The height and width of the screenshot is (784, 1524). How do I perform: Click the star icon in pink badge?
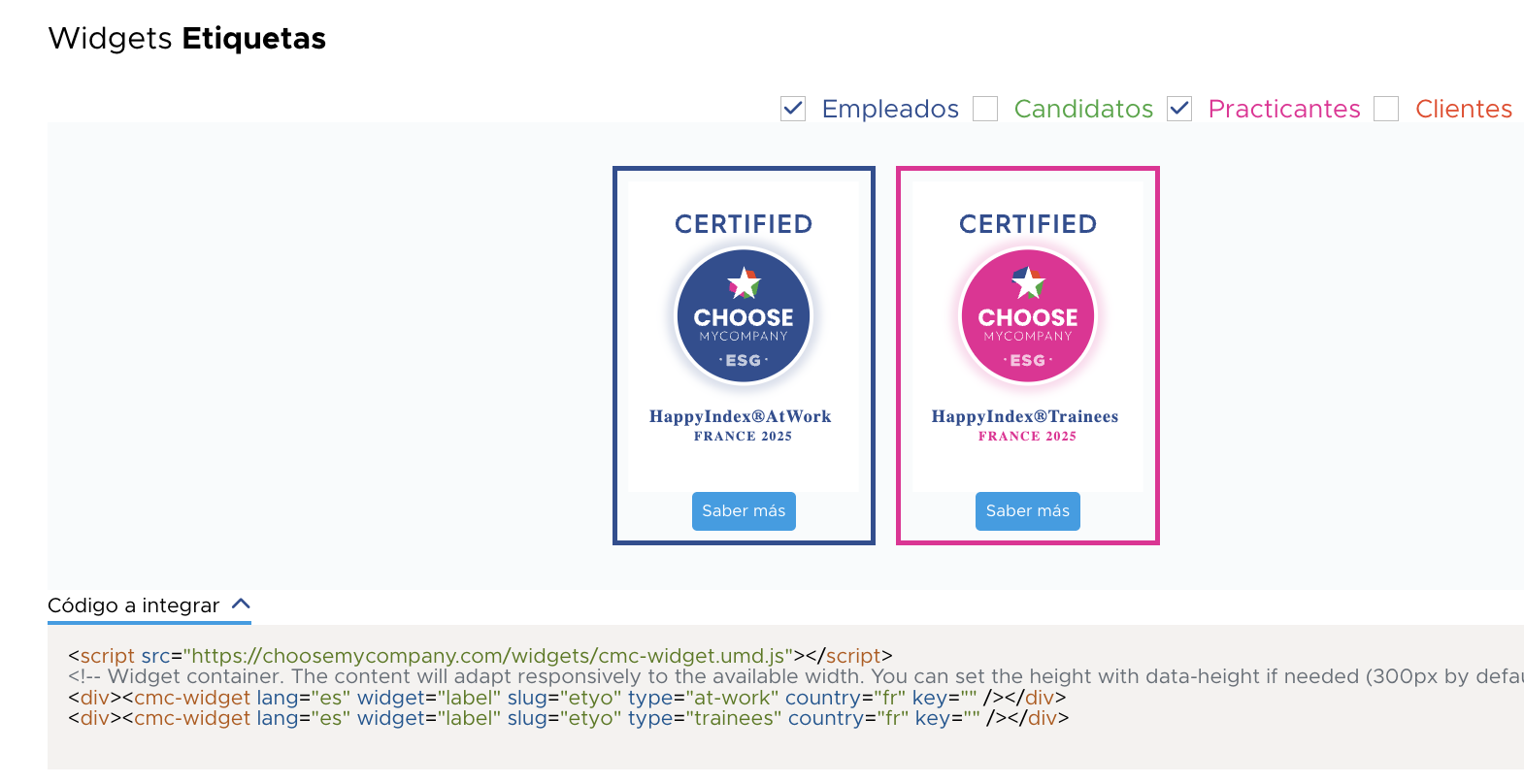pos(1028,283)
